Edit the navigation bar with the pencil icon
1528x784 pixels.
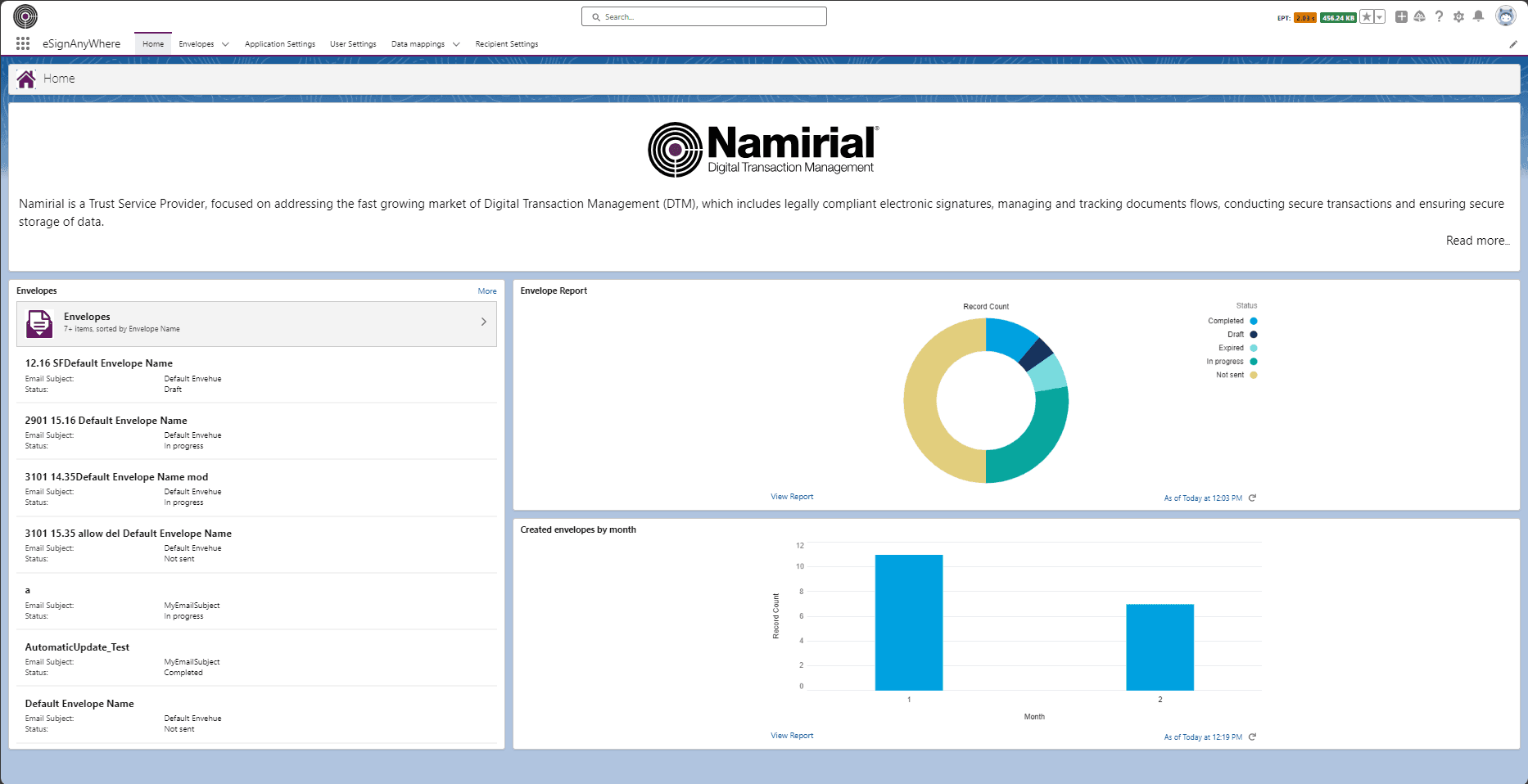[x=1513, y=44]
